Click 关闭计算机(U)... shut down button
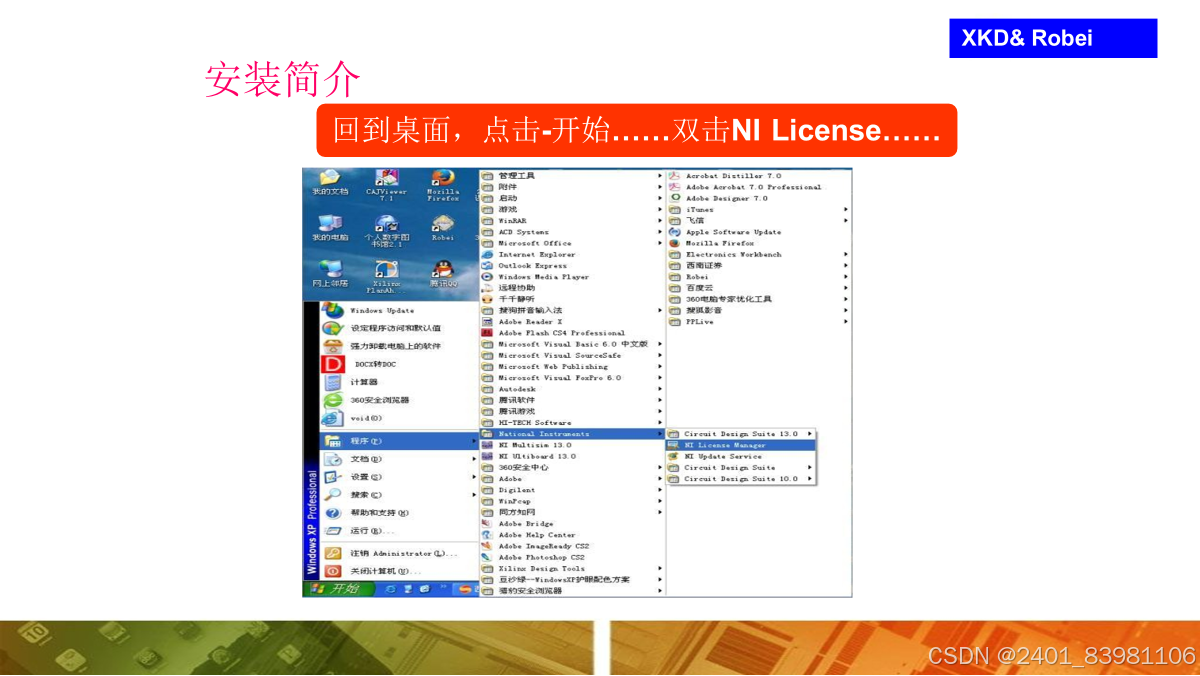 [398, 571]
